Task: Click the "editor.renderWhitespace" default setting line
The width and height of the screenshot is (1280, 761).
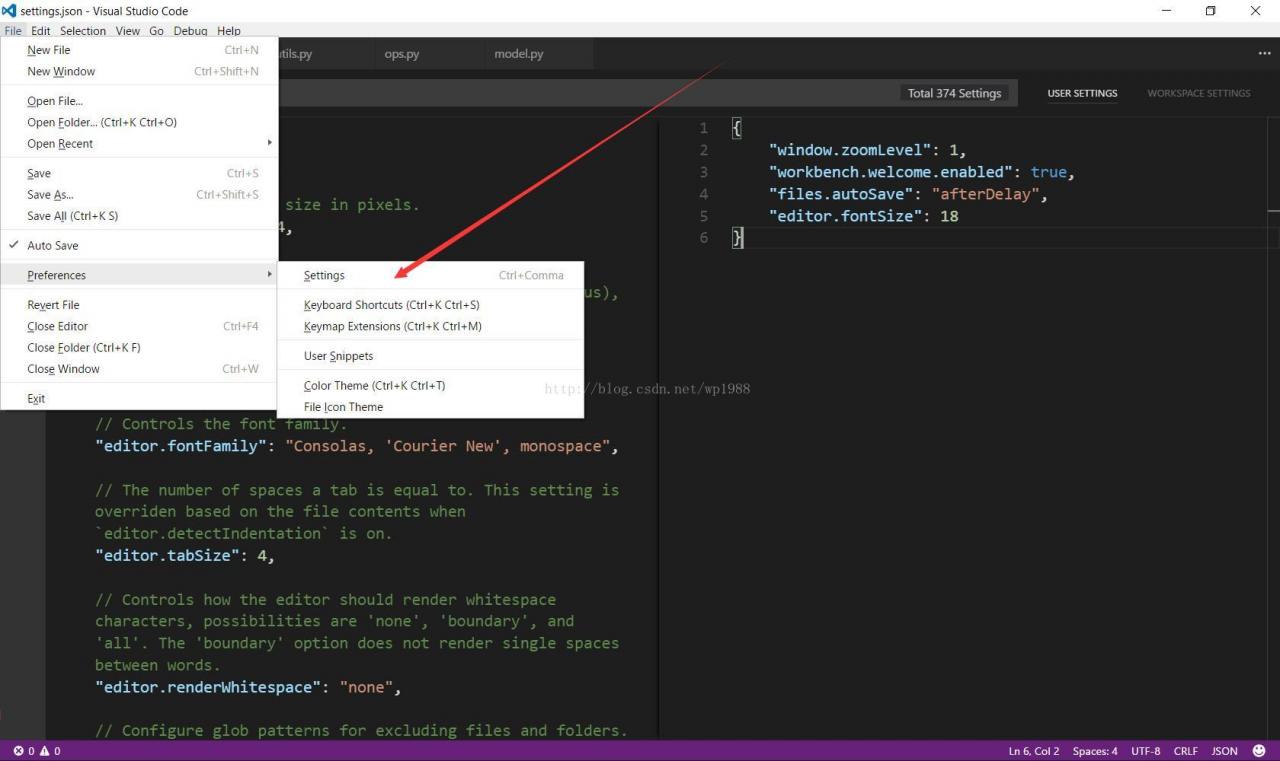Action: coord(248,687)
